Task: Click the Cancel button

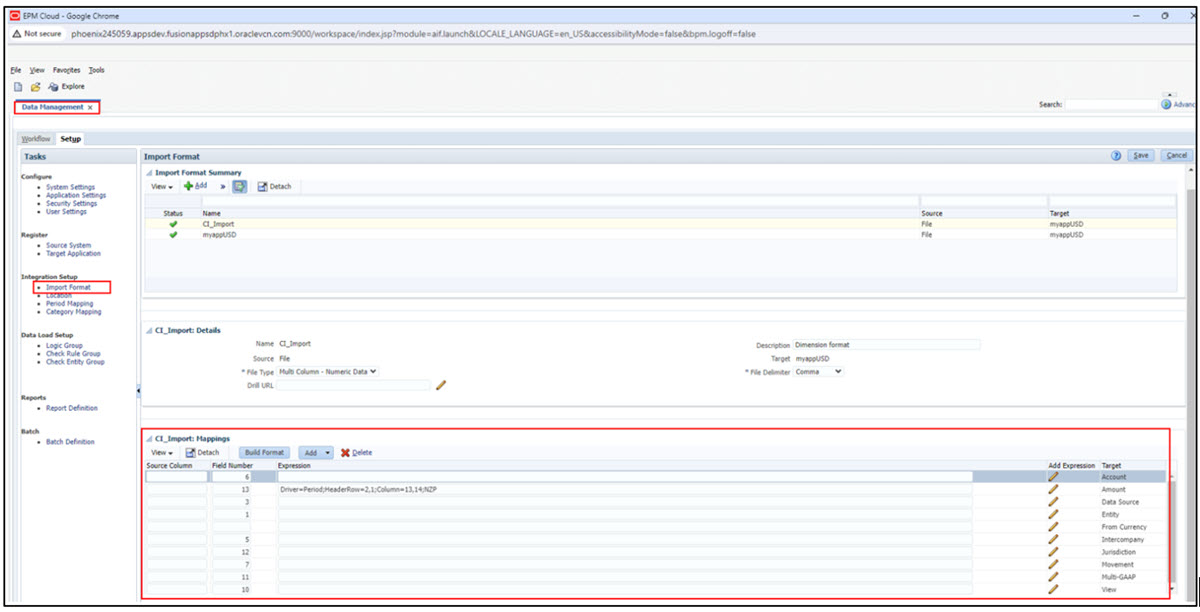Action: 1176,156
